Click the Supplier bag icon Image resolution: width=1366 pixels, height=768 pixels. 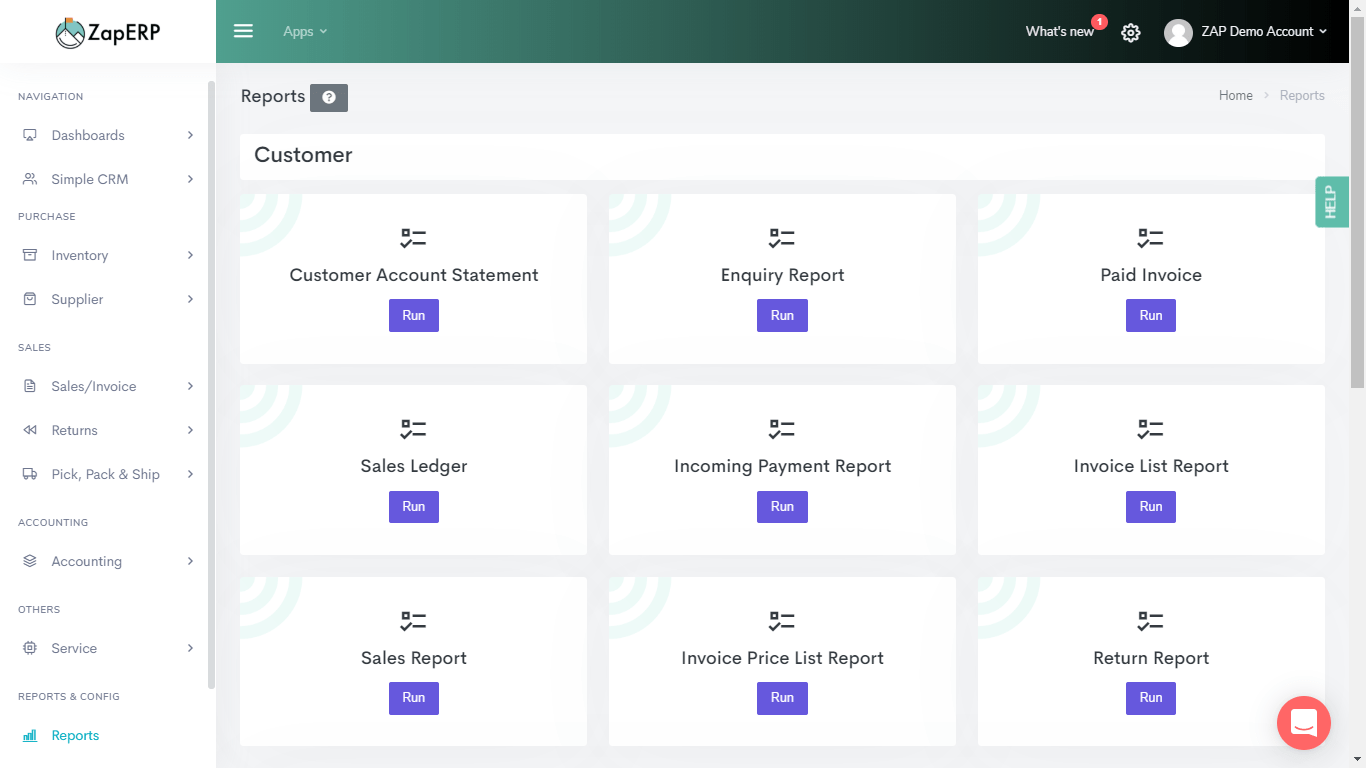30,299
